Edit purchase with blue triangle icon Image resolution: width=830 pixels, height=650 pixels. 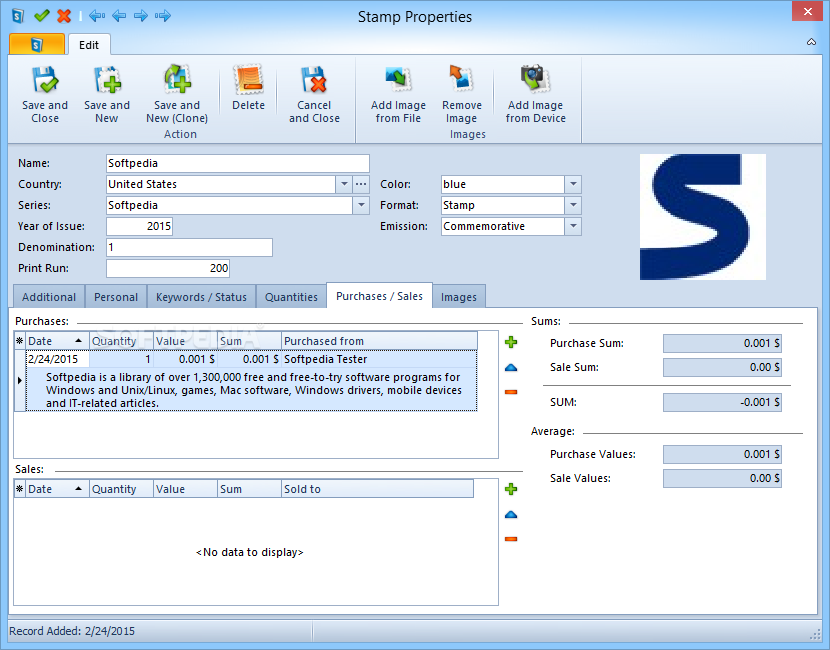pos(511,367)
